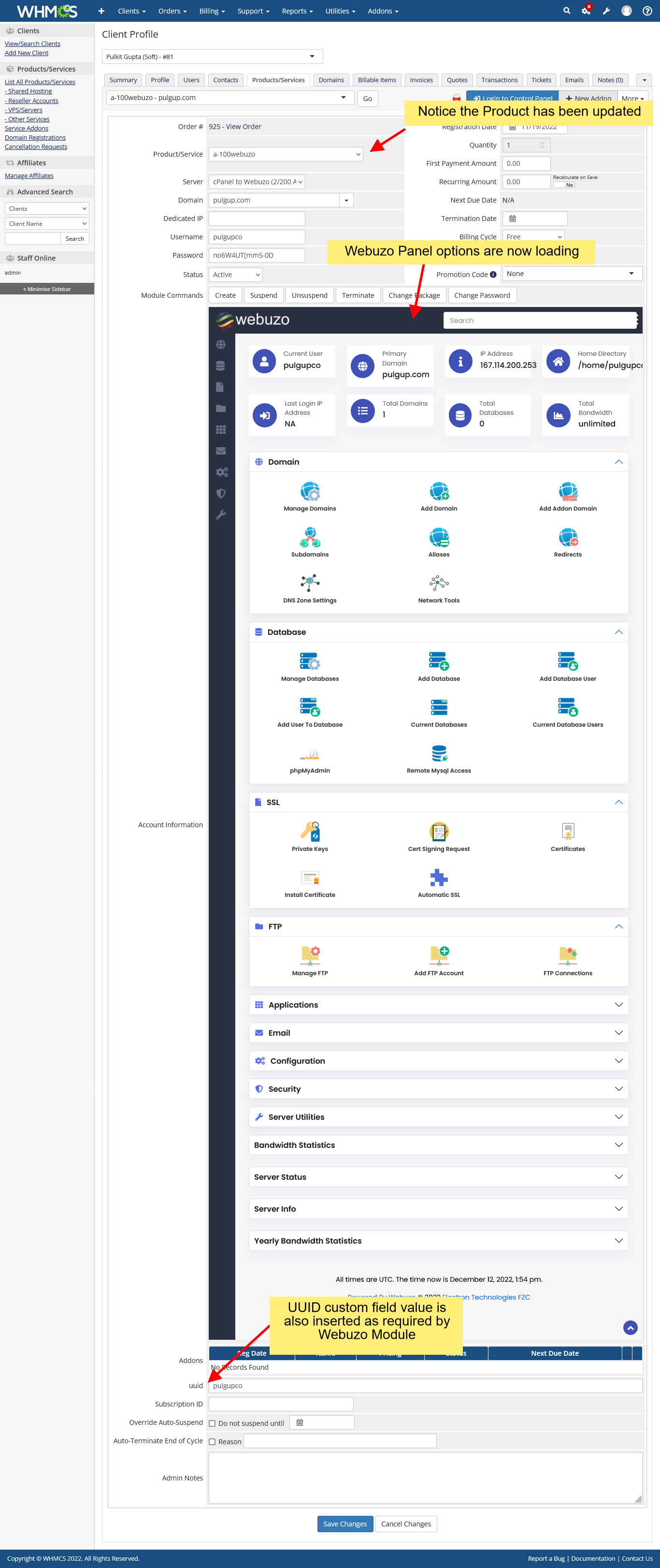The width and height of the screenshot is (660, 1568).
Task: Check the Do not suspend until checkbox
Action: [x=212, y=1423]
